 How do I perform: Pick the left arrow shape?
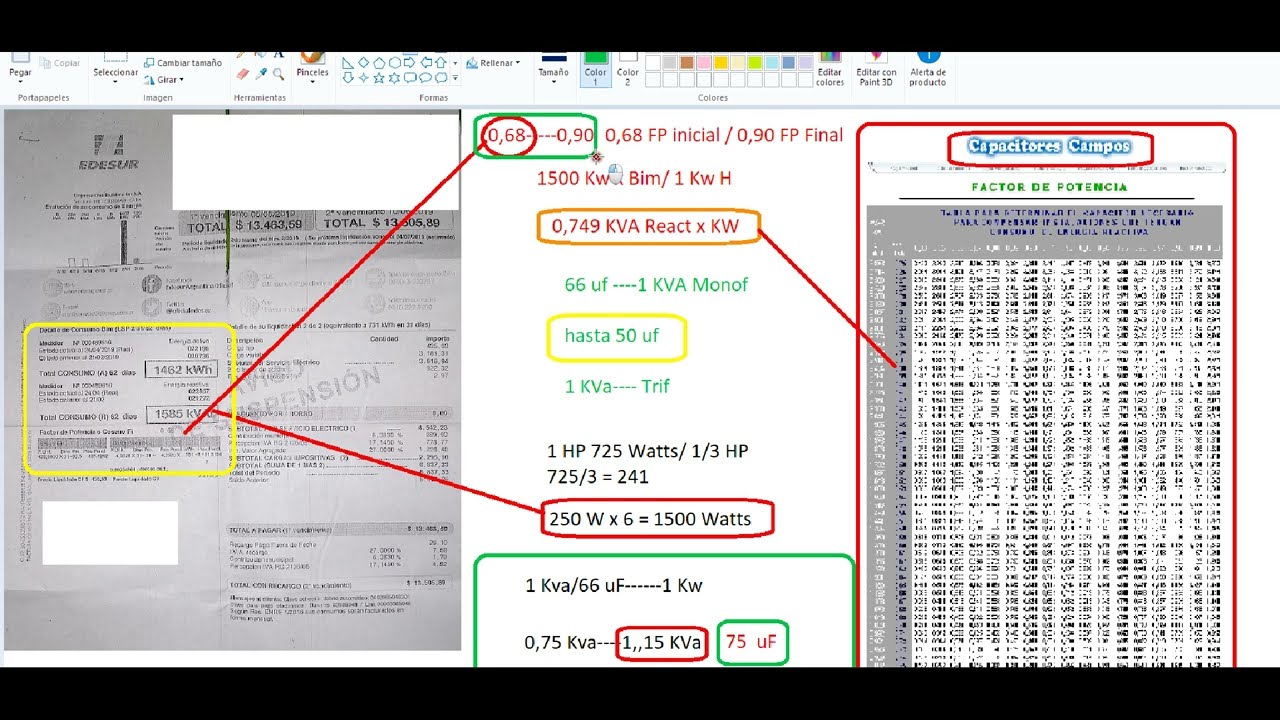click(426, 62)
